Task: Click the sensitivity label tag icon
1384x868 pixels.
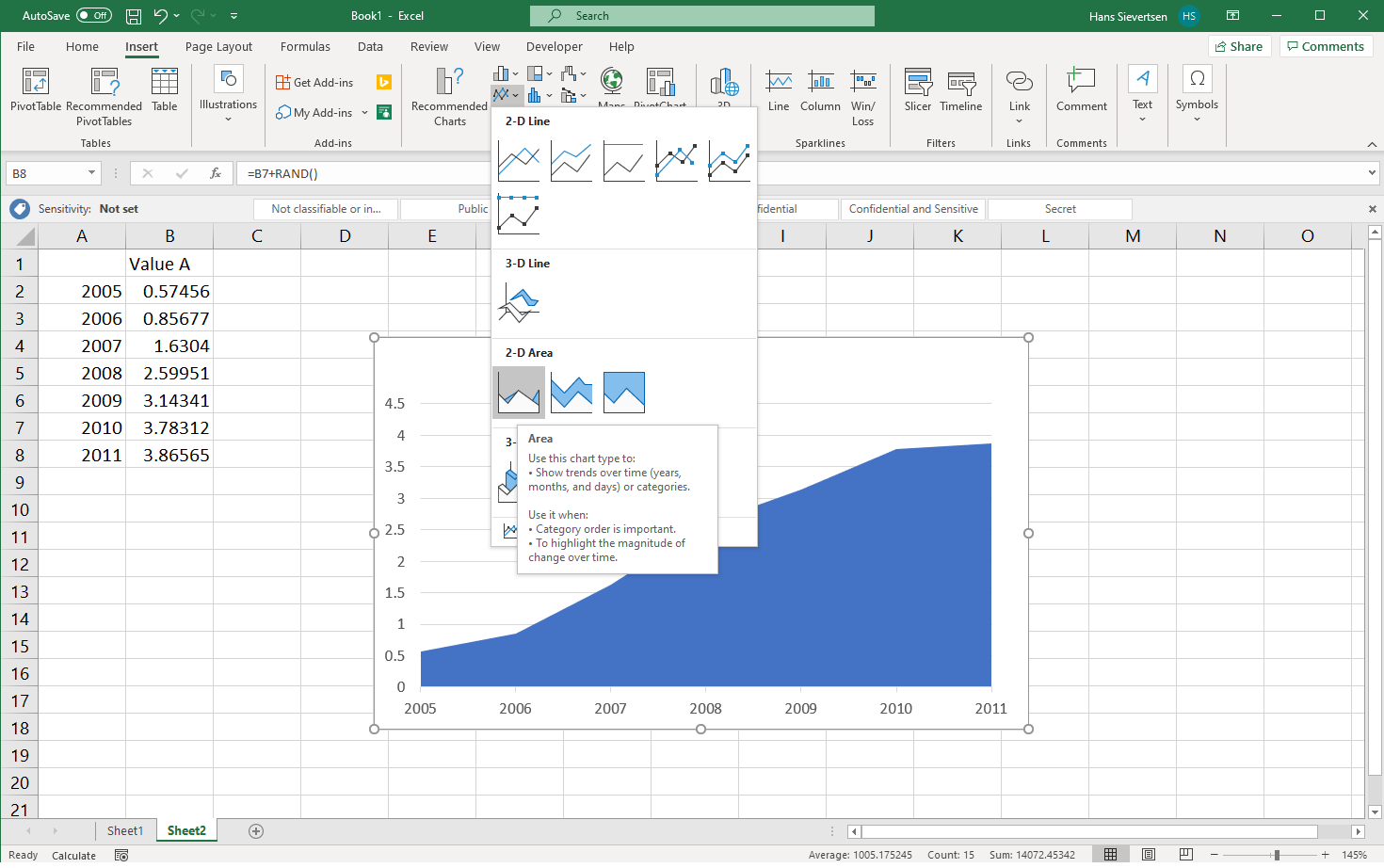Action: tap(20, 209)
